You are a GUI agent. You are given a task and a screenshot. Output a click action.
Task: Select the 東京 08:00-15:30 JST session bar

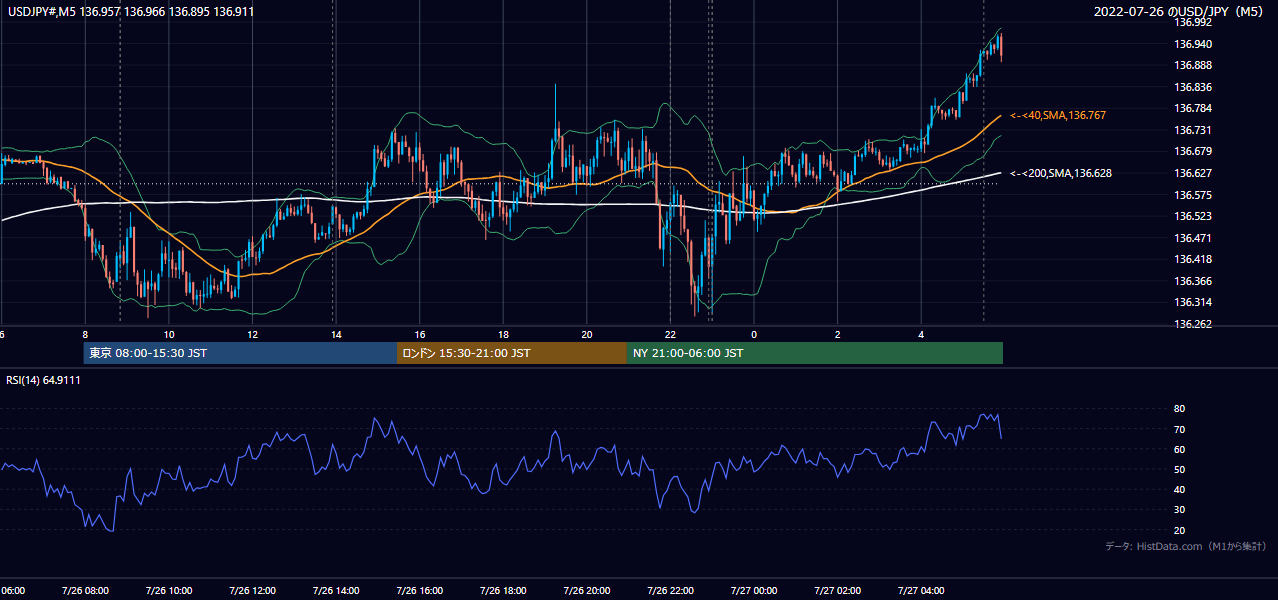pyautogui.click(x=240, y=353)
